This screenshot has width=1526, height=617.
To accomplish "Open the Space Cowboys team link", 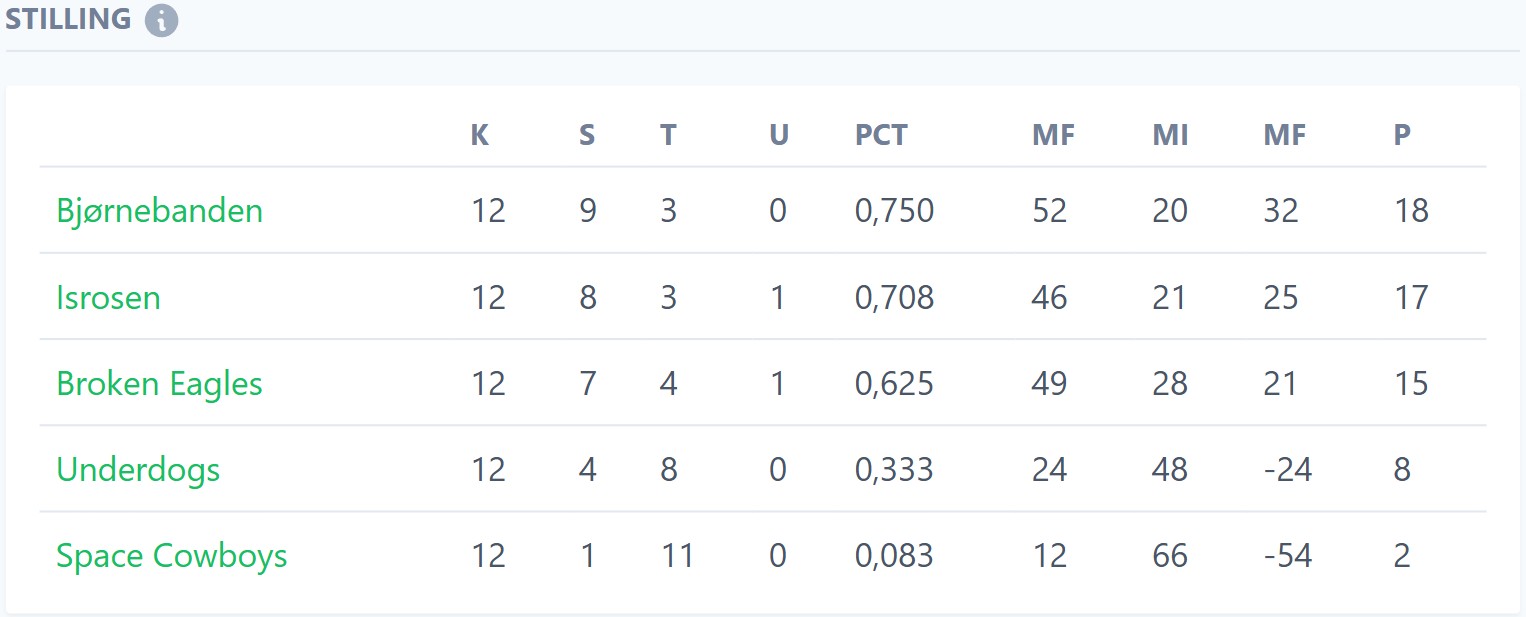I will (171, 556).
